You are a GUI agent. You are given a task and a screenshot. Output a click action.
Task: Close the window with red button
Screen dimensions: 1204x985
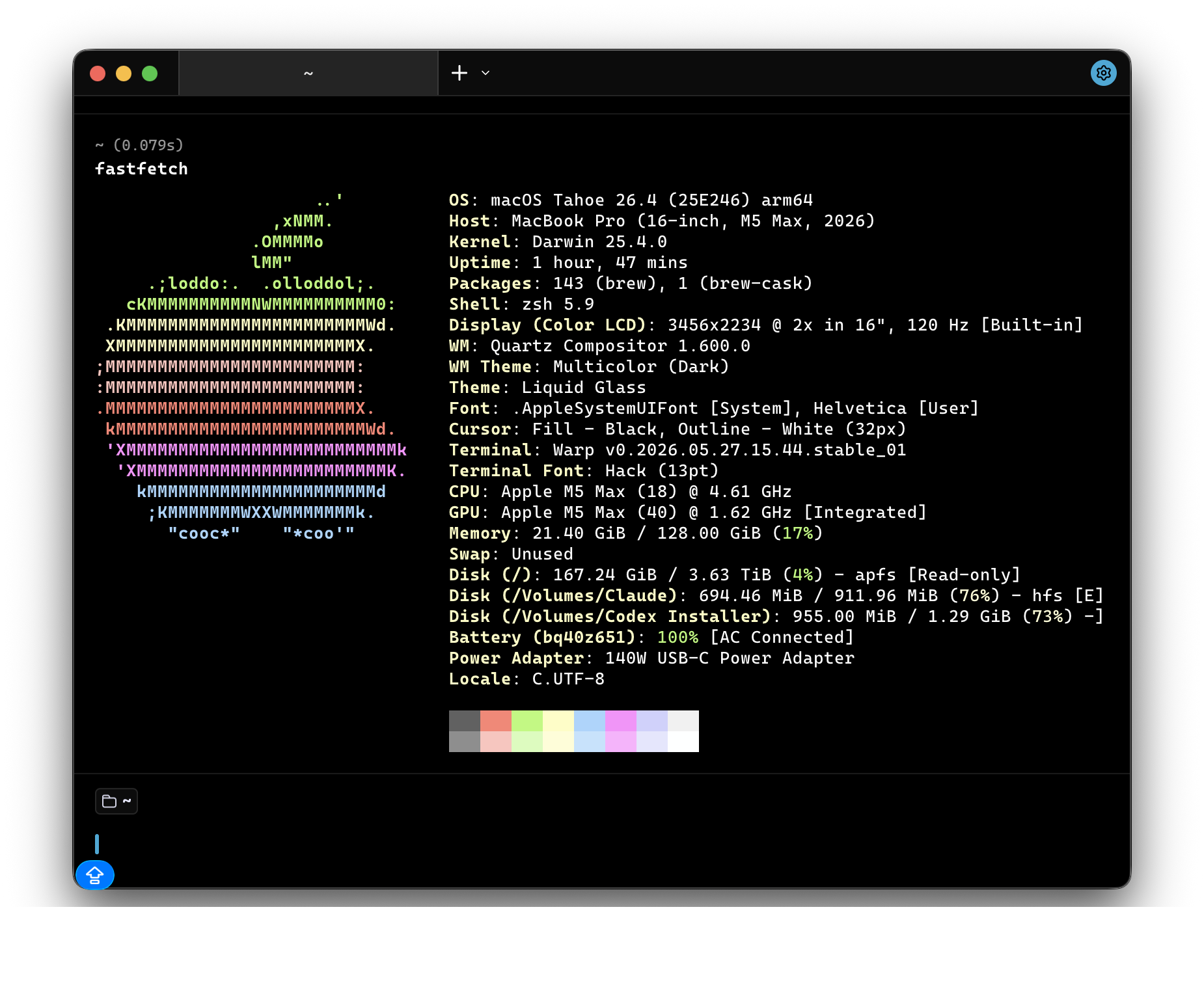pyautogui.click(x=98, y=74)
